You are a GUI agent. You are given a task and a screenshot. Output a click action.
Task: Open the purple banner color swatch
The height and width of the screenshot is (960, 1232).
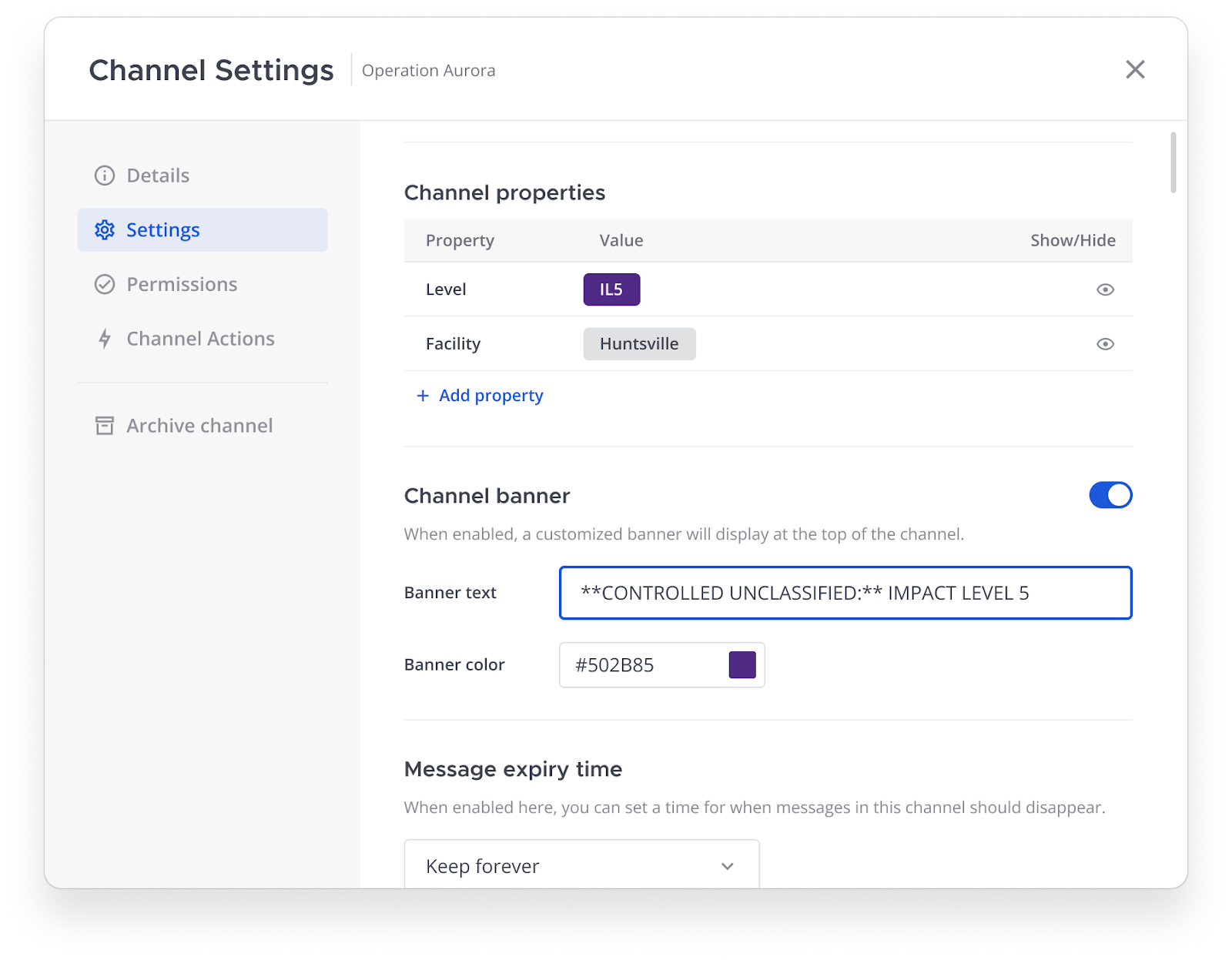pyautogui.click(x=742, y=665)
